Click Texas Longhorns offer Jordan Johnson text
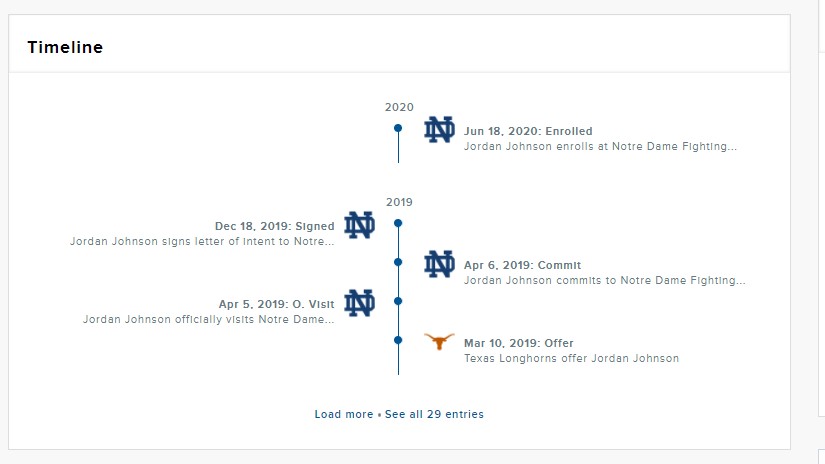Viewport: 825px width, 464px height. pos(571,359)
